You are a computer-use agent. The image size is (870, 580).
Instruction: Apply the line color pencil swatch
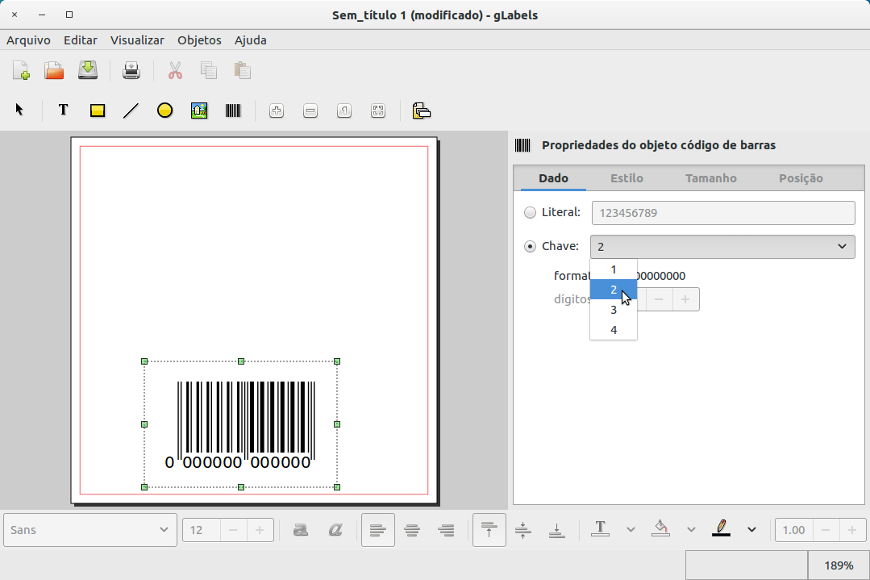coord(721,530)
